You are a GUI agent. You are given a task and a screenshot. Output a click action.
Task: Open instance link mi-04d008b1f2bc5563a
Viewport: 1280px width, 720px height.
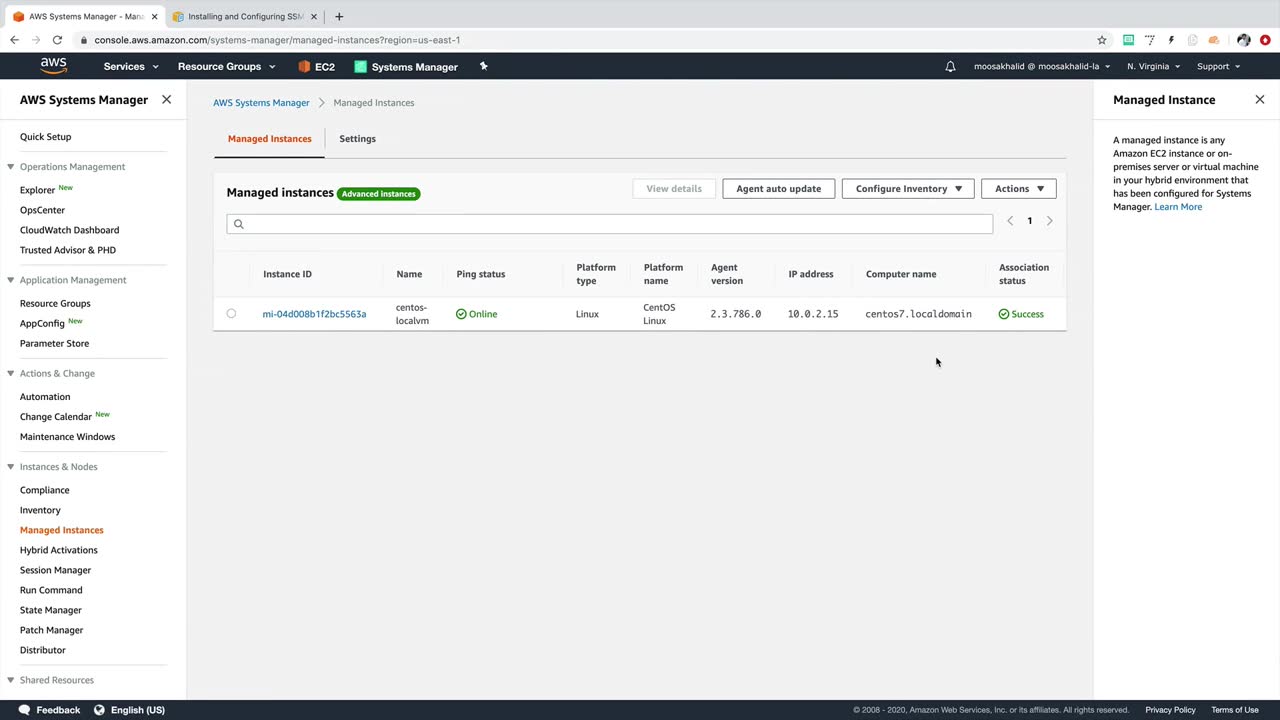point(314,314)
